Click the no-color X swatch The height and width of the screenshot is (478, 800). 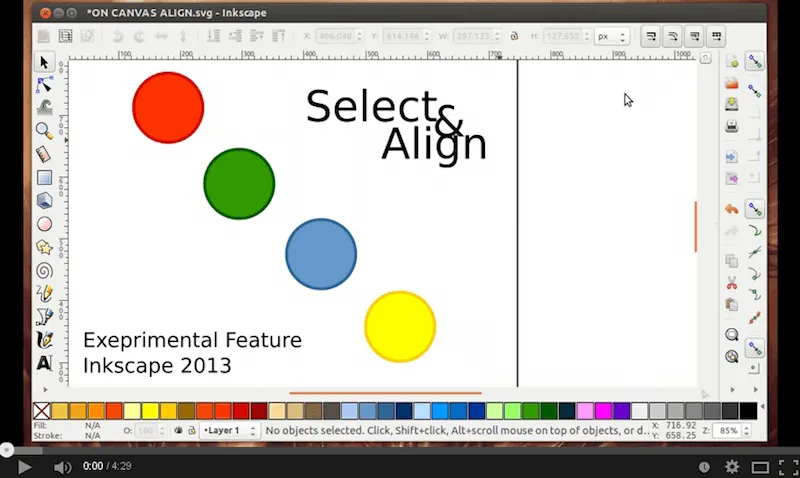coord(42,411)
